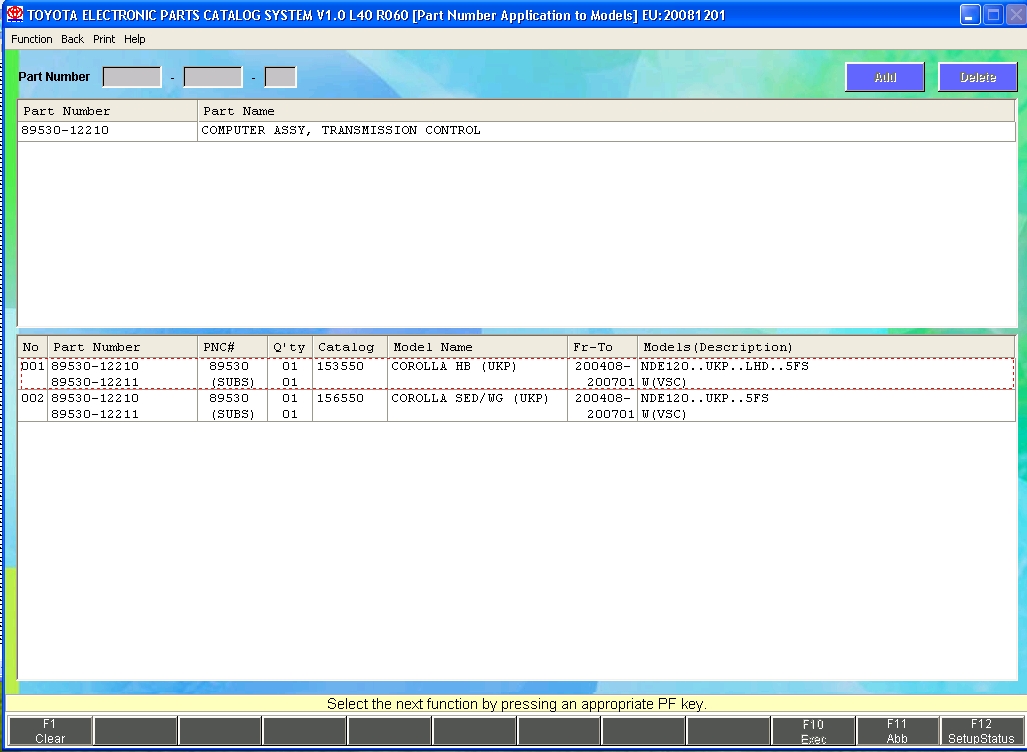
Task: Open the Print menu
Action: tap(104, 39)
